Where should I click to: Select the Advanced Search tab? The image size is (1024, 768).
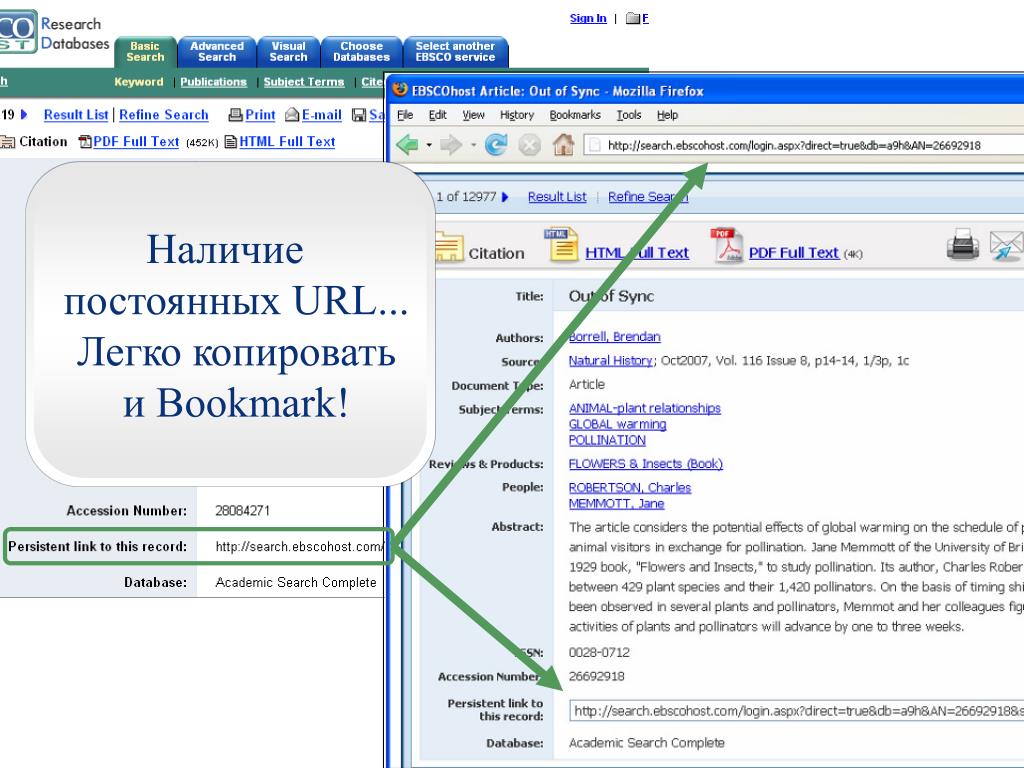point(217,52)
